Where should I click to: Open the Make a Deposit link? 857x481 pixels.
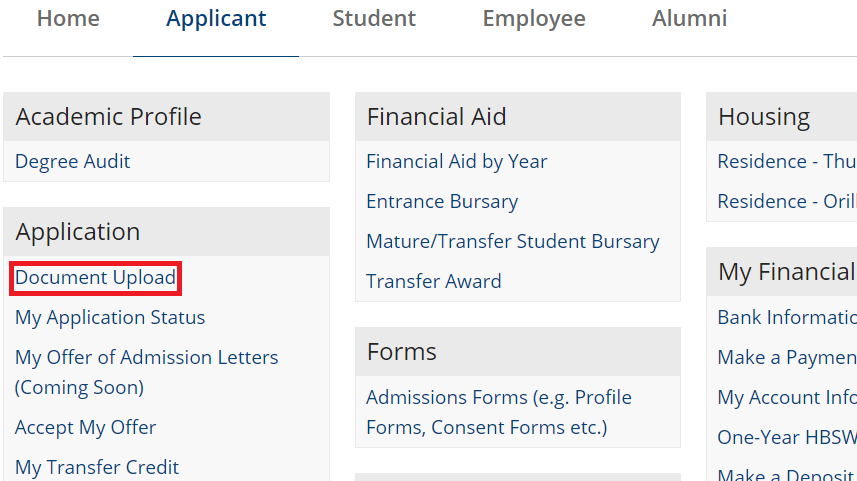[x=786, y=475]
